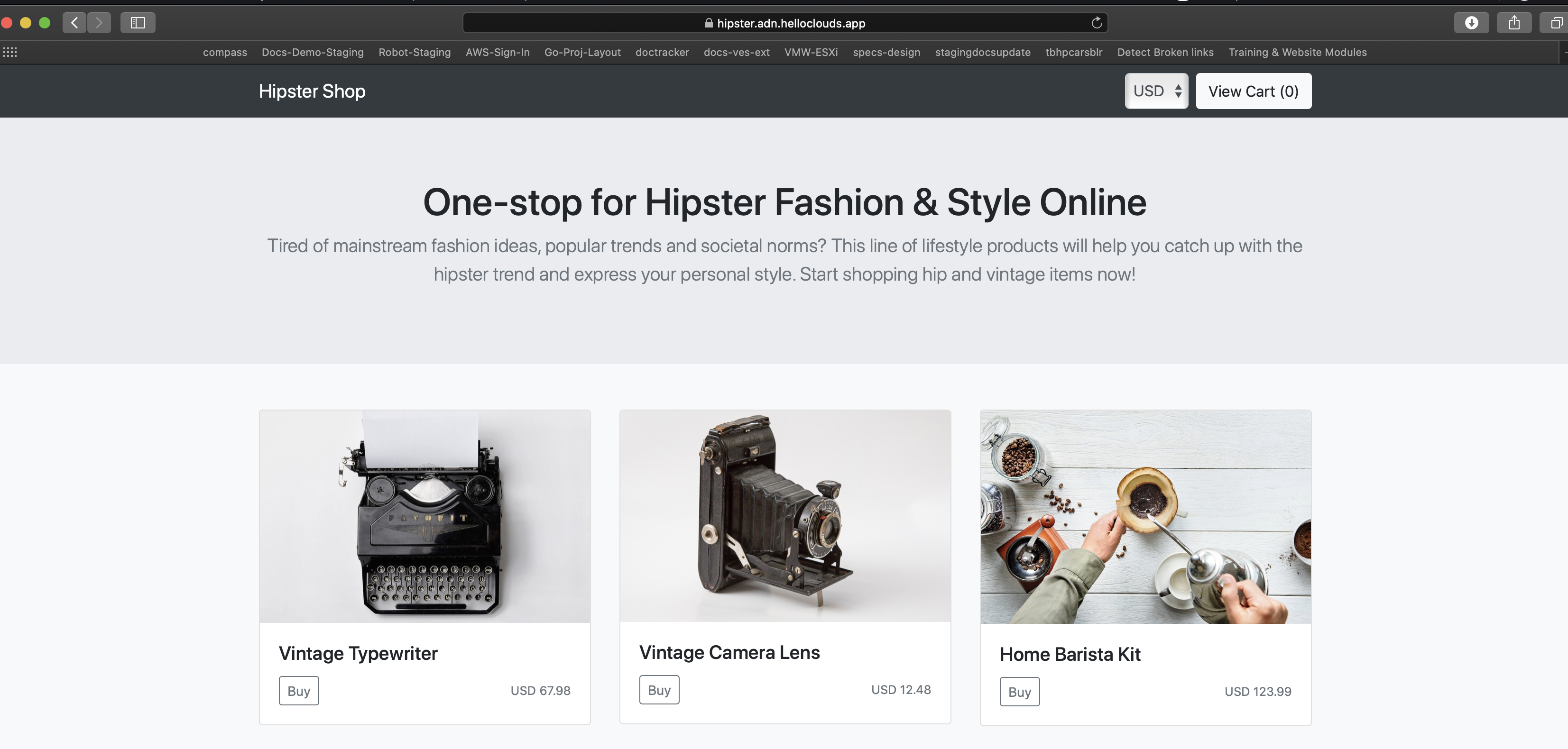Open the USD currency dropdown
The height and width of the screenshot is (749, 1568).
[x=1156, y=91]
